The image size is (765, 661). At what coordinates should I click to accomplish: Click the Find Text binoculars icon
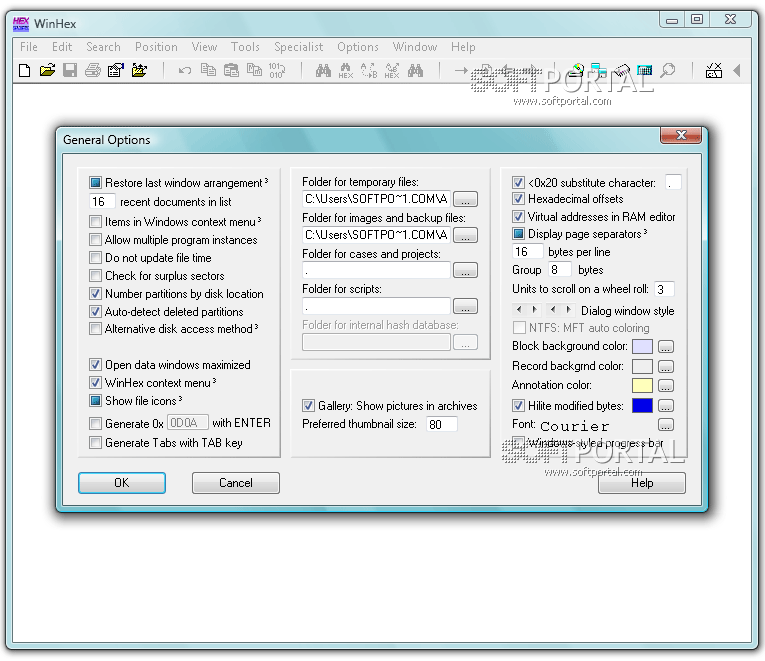[323, 71]
